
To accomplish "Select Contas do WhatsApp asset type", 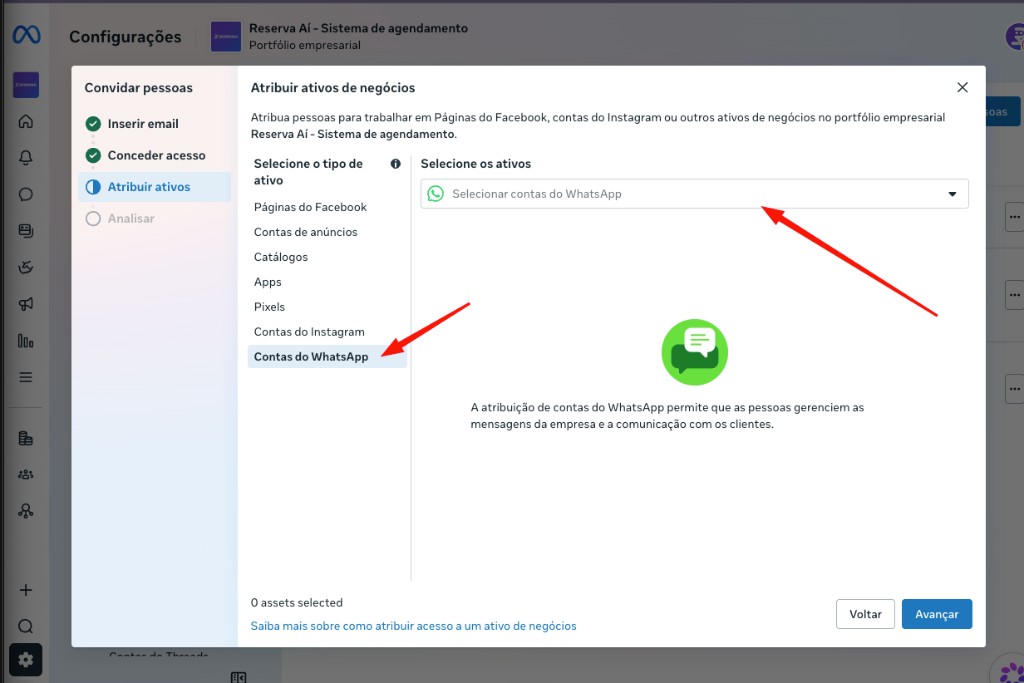I will click(x=327, y=357).
